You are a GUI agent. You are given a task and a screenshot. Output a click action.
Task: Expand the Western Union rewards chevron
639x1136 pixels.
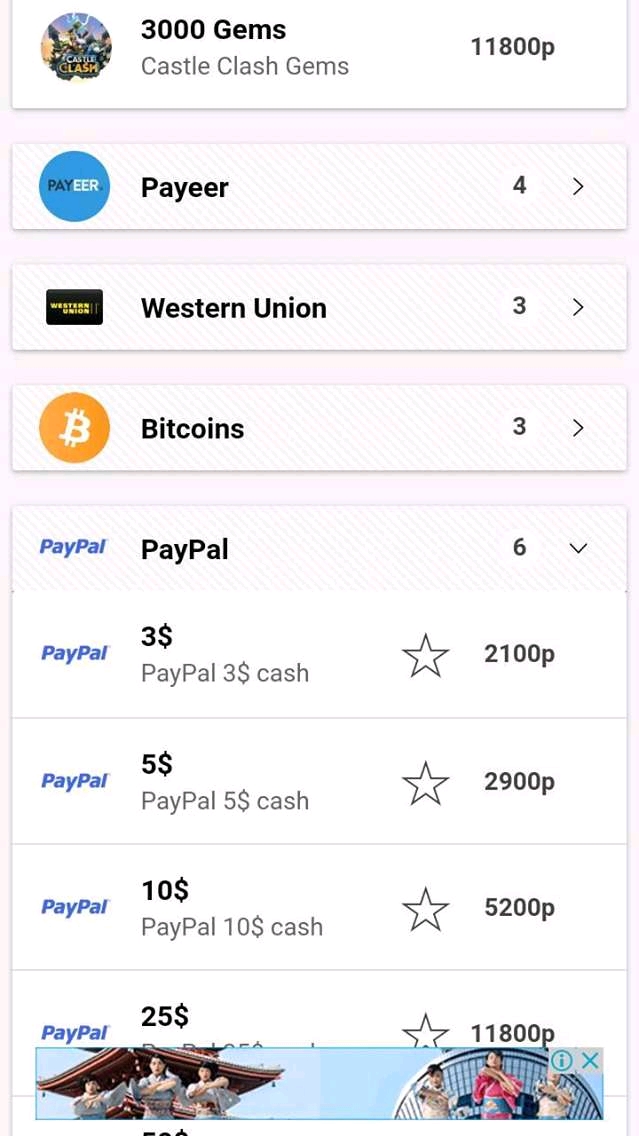(x=578, y=307)
